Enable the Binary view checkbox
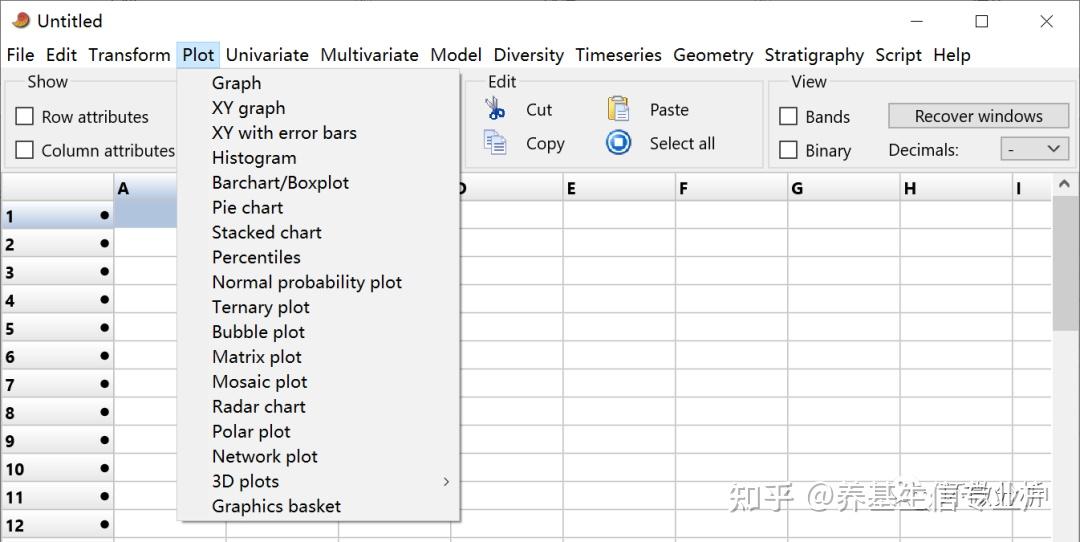This screenshot has width=1080, height=542. (x=789, y=151)
